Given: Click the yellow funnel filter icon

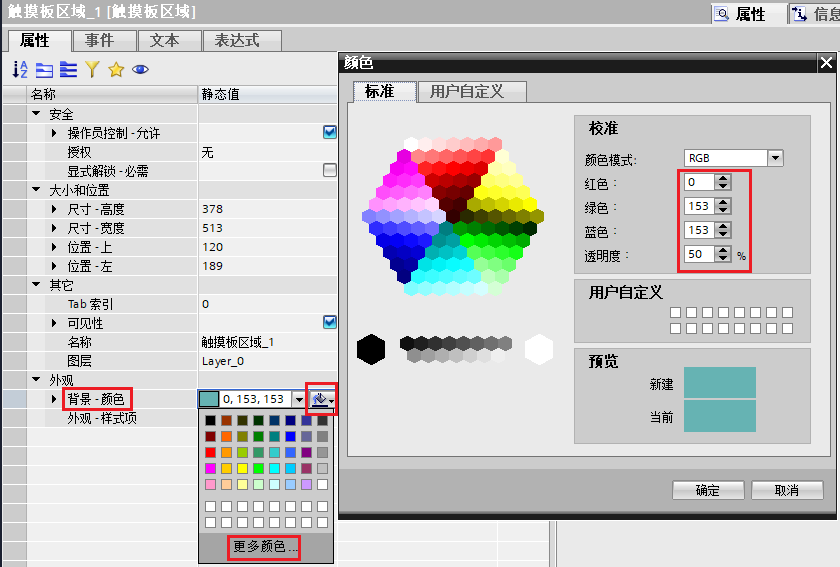Looking at the screenshot, I should point(92,69).
